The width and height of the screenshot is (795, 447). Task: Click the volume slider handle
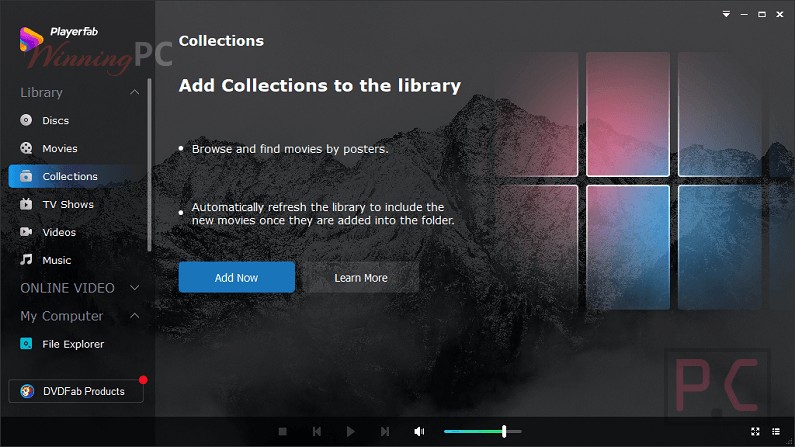504,431
